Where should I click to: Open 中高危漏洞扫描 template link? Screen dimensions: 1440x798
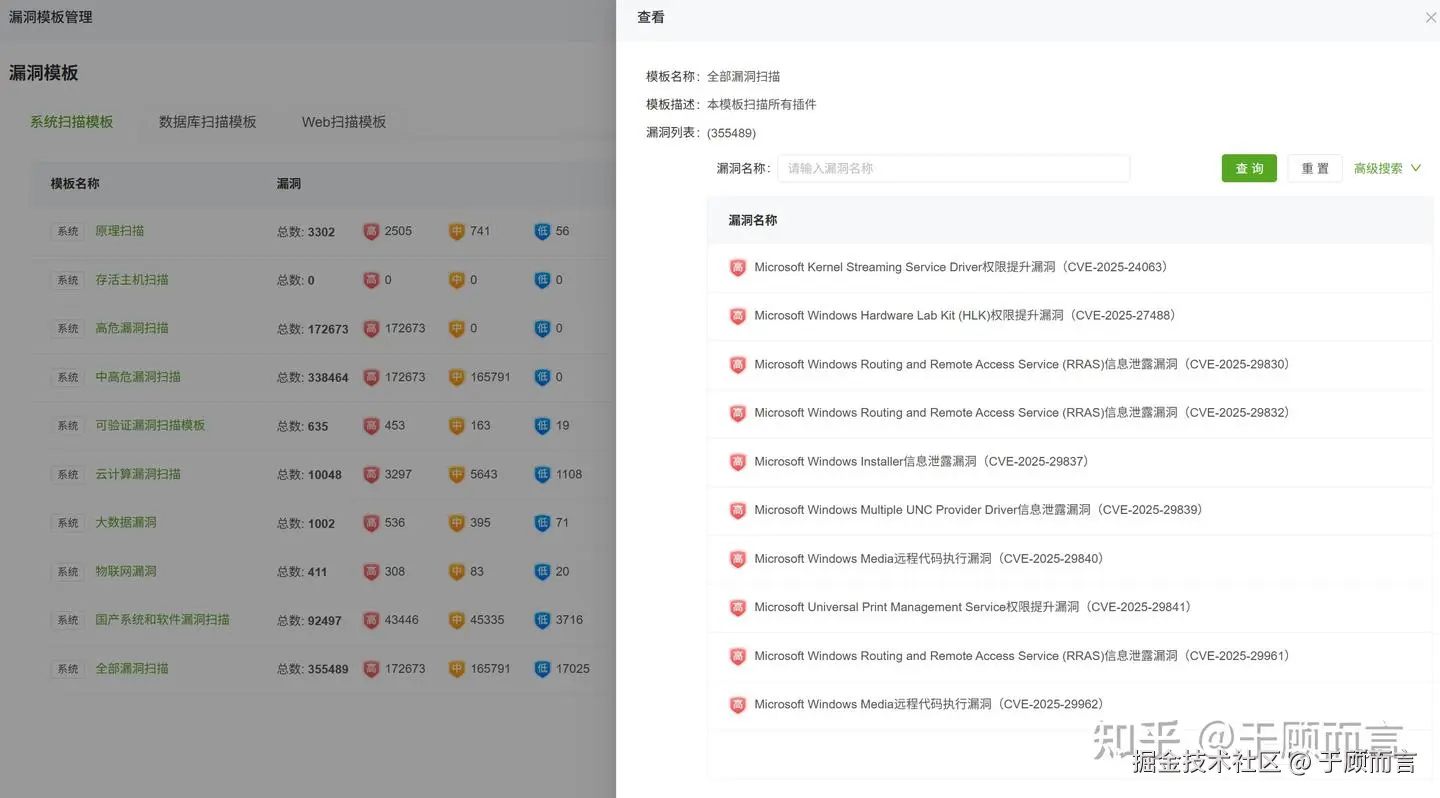(x=138, y=377)
